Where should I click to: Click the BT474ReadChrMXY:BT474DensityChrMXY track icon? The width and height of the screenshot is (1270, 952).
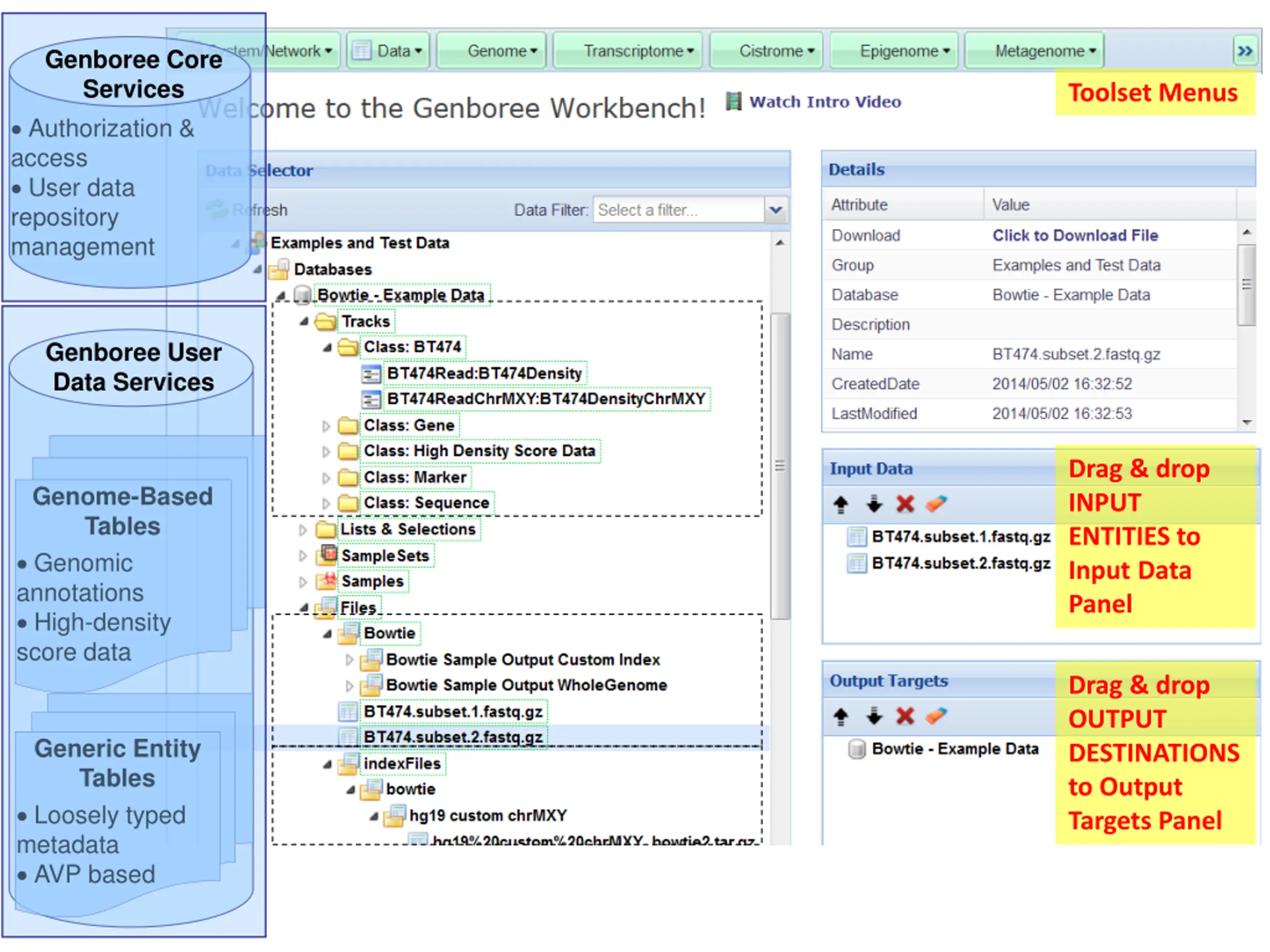pos(371,399)
